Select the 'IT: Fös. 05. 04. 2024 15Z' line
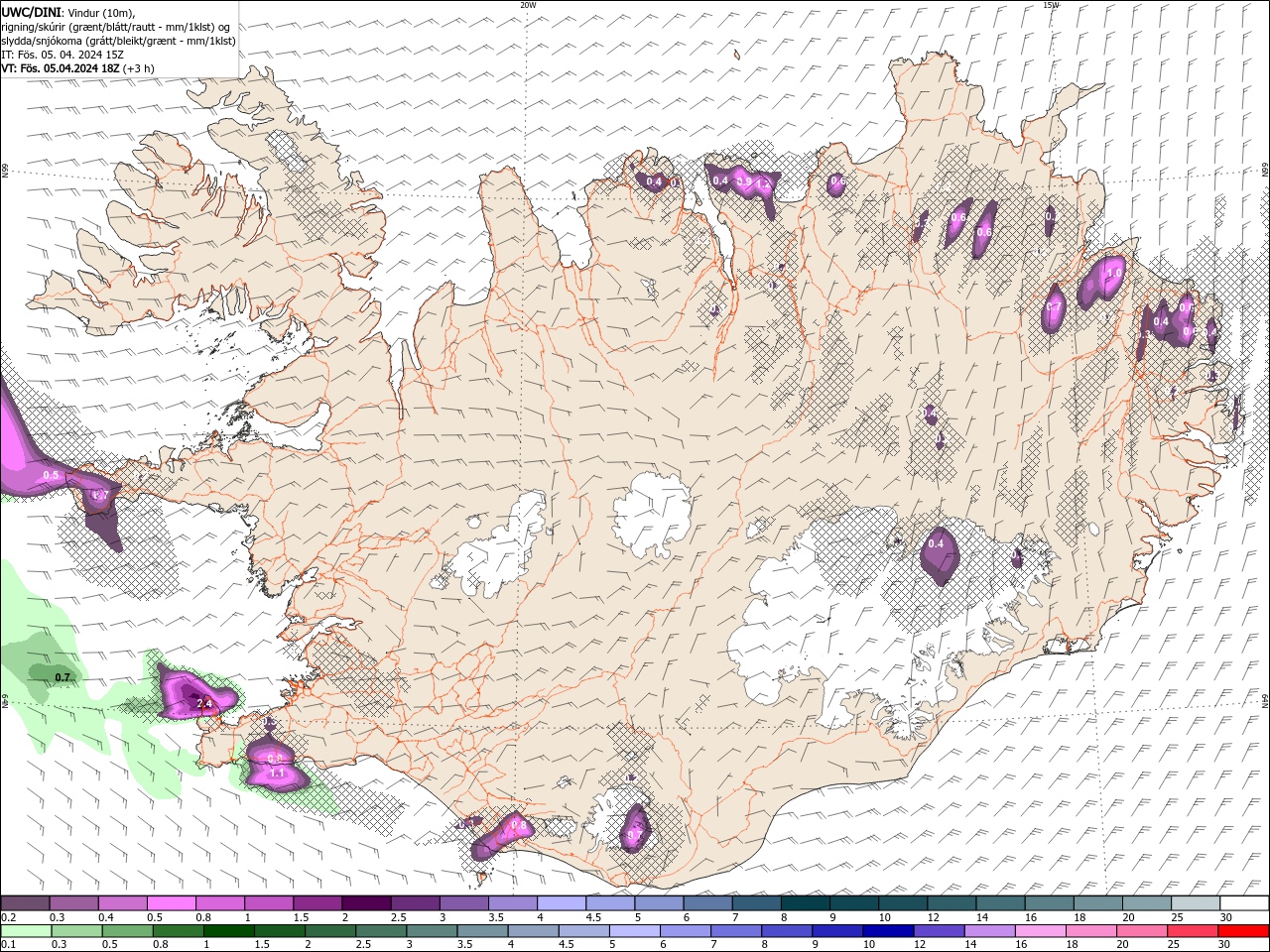 coord(63,55)
